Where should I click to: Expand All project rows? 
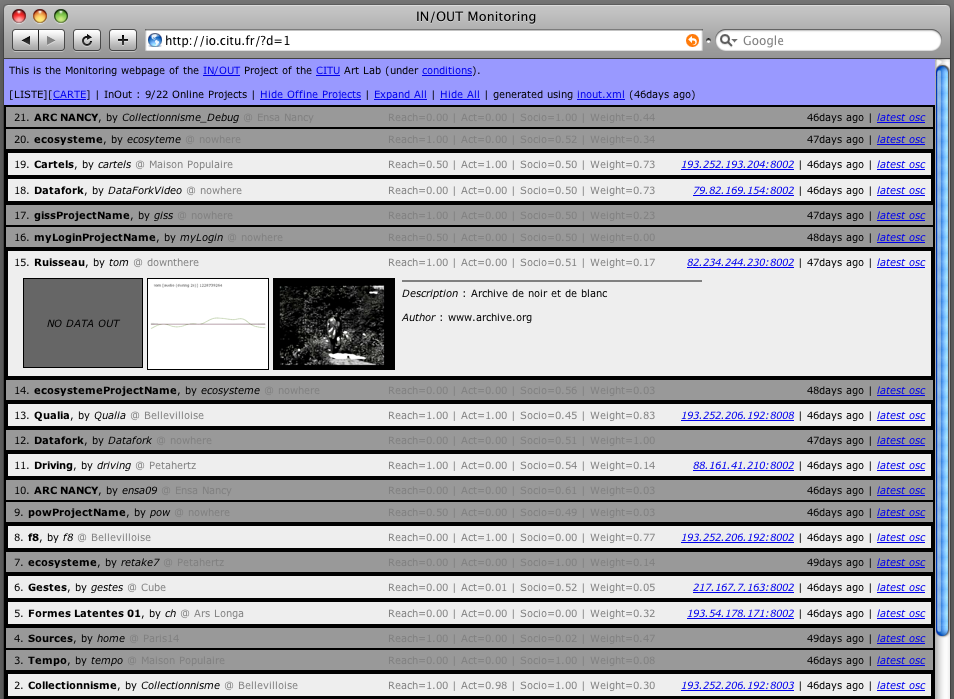coord(400,94)
